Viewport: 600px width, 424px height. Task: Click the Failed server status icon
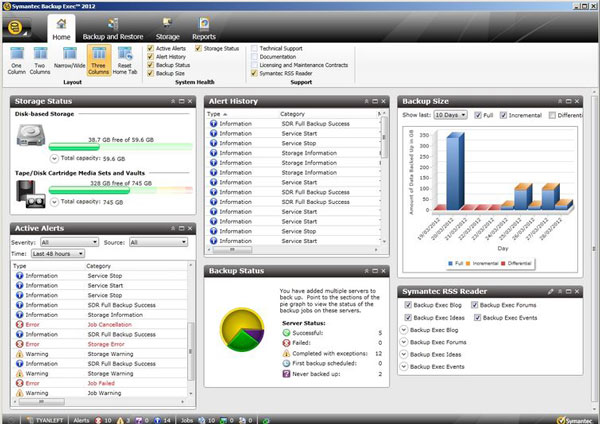pyautogui.click(x=286, y=343)
